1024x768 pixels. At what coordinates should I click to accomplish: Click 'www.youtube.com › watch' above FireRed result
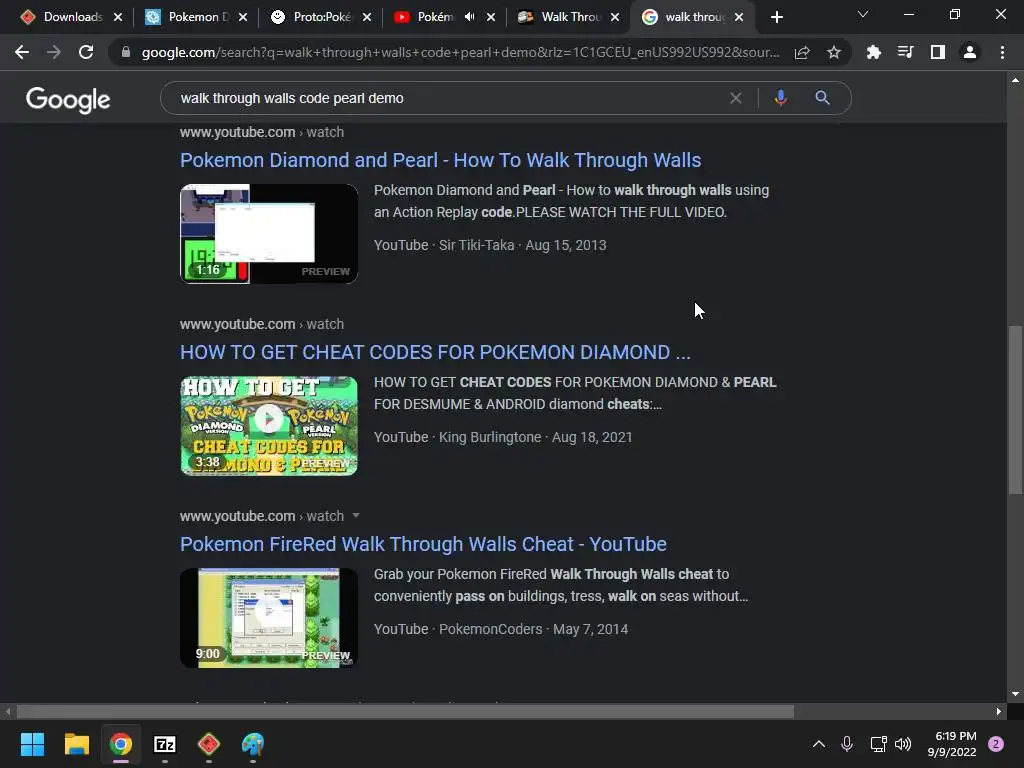pos(262,516)
